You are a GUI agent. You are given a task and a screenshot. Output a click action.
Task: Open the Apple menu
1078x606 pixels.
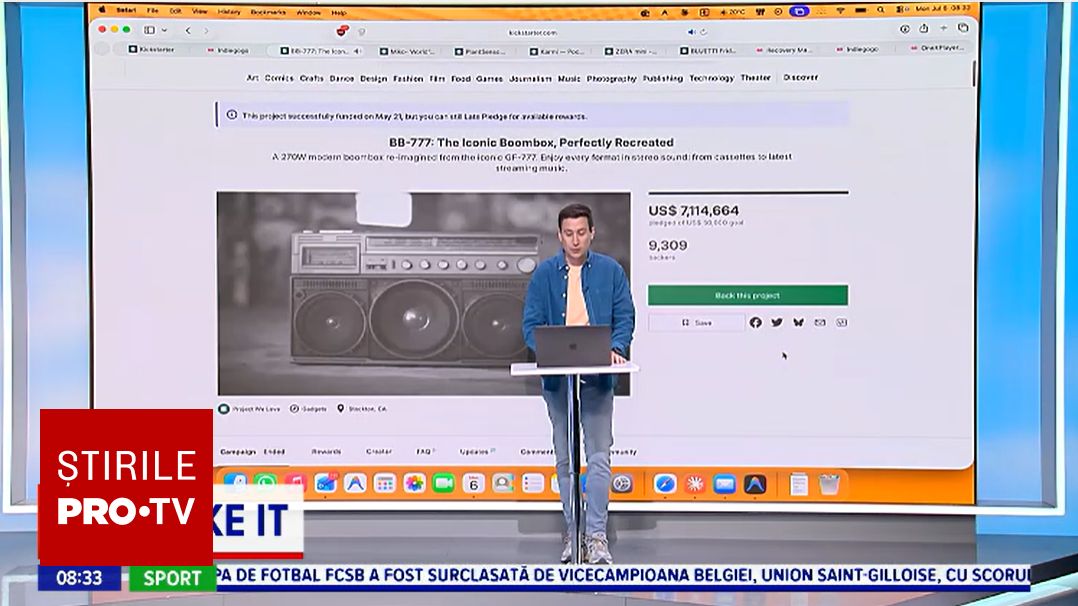[x=102, y=10]
